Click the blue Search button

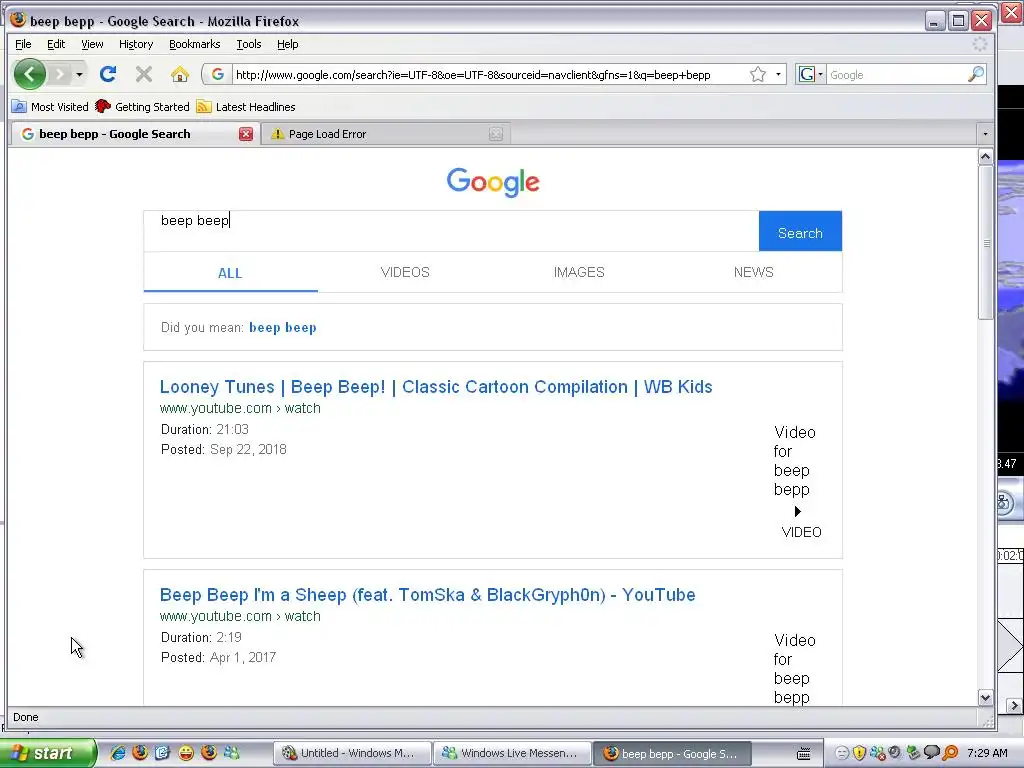800,231
